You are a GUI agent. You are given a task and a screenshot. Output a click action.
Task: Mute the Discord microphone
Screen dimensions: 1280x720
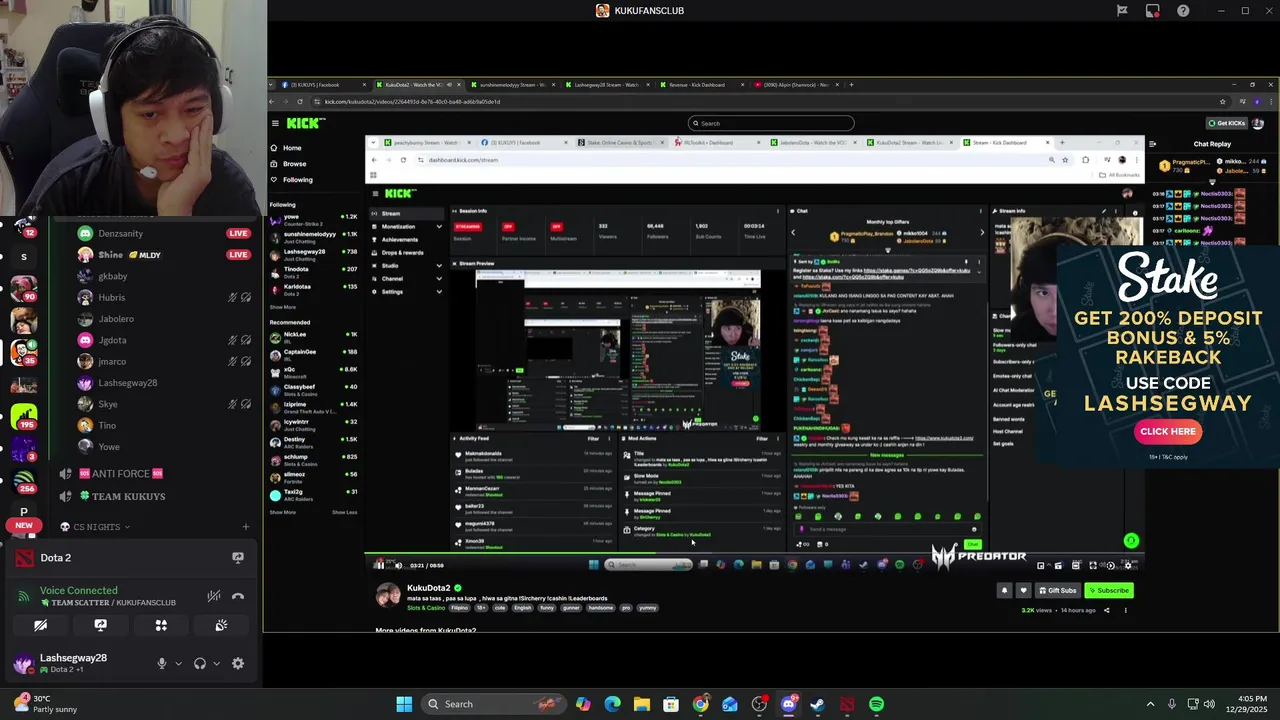161,663
